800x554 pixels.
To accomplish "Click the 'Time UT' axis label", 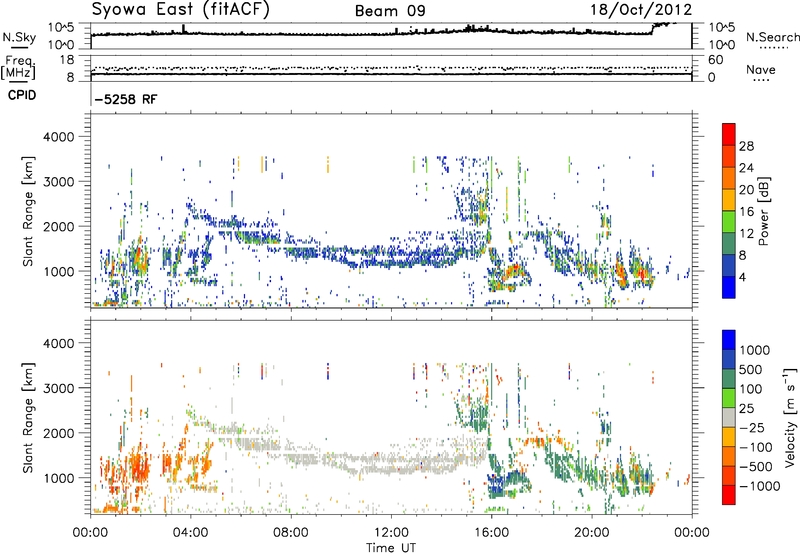I will pos(391,548).
